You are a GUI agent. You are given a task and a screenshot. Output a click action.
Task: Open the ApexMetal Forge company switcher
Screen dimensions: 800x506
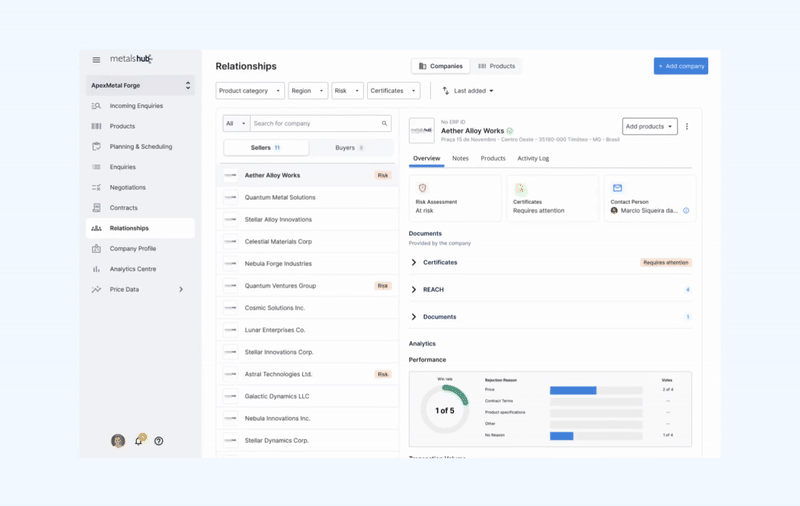140,85
